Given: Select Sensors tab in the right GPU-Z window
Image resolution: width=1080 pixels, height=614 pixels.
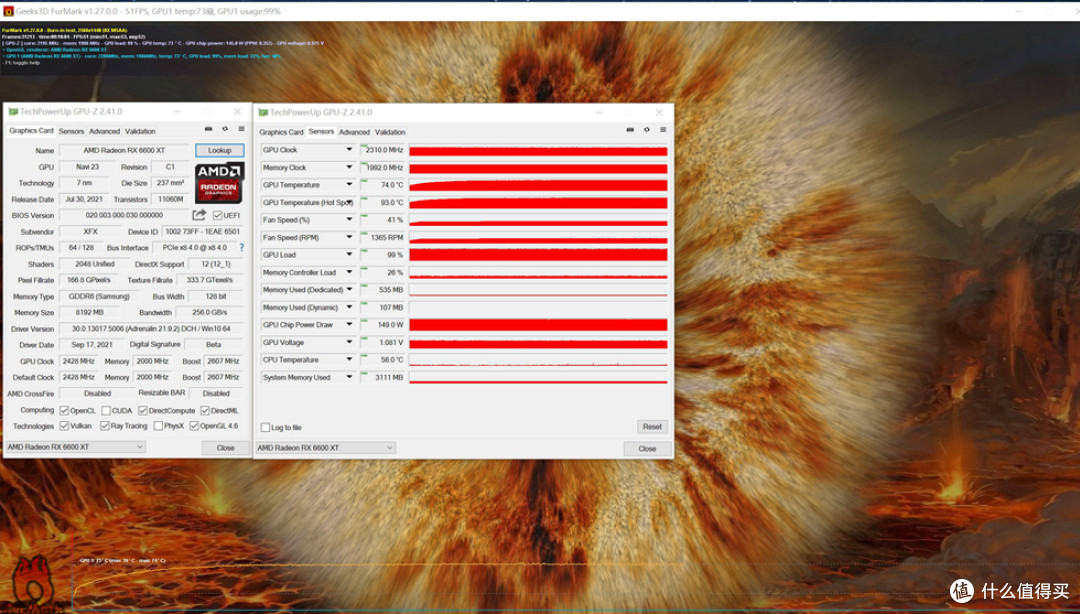Looking at the screenshot, I should tap(321, 132).
